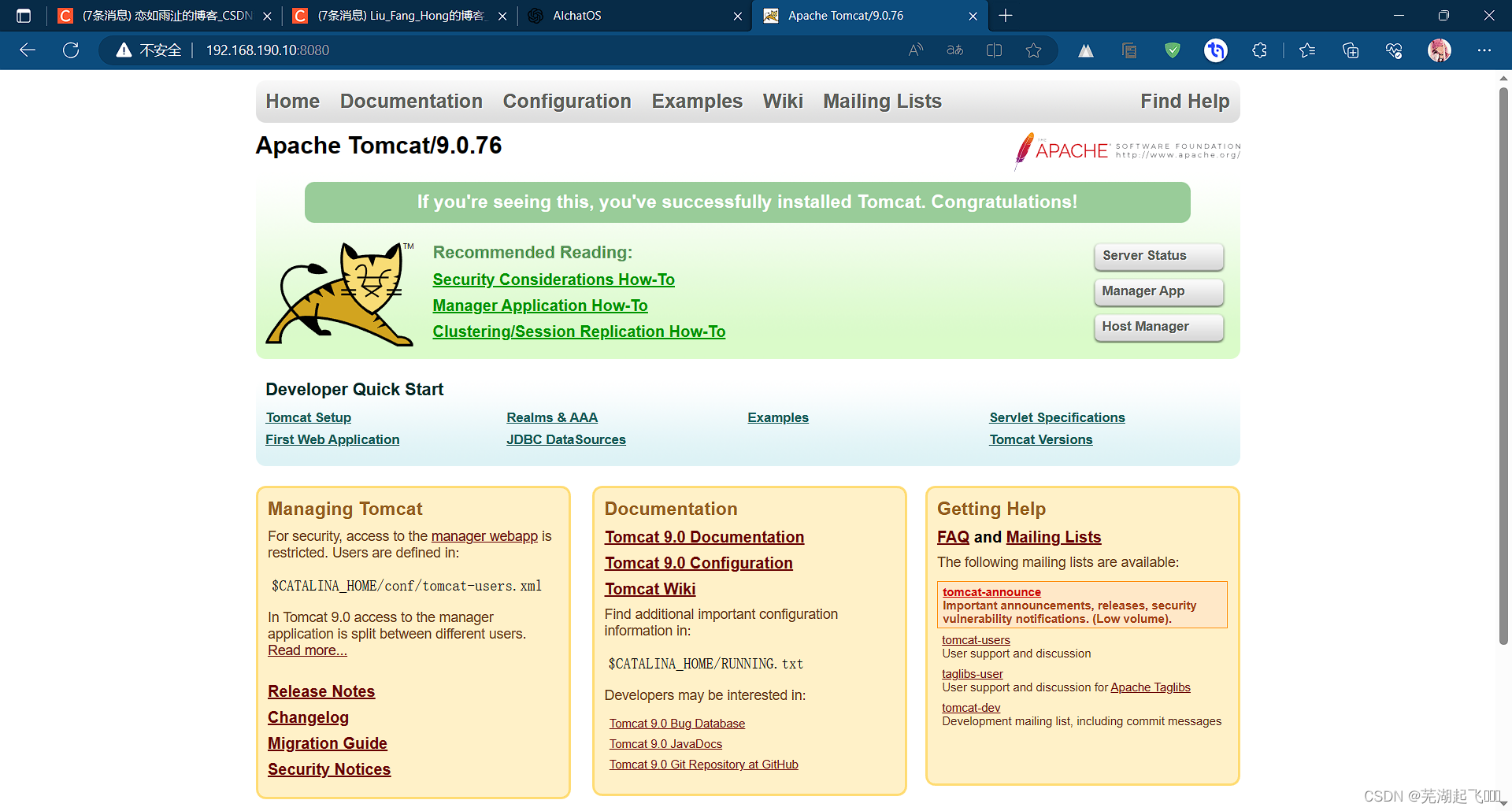Open a new tab with plus icon
The image size is (1512, 811).
[1006, 16]
